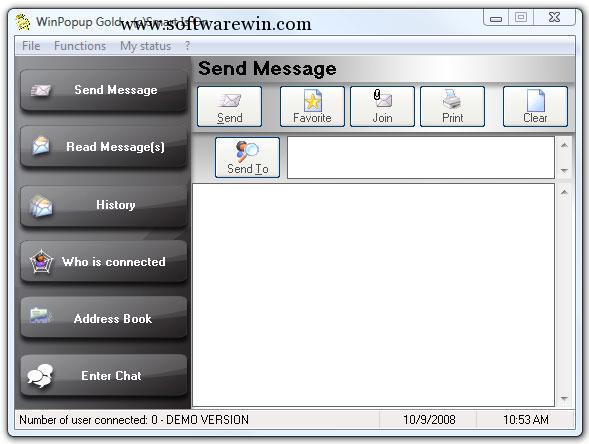Click the Send envelope toolbar button
This screenshot has width=589, height=444.
click(230, 107)
